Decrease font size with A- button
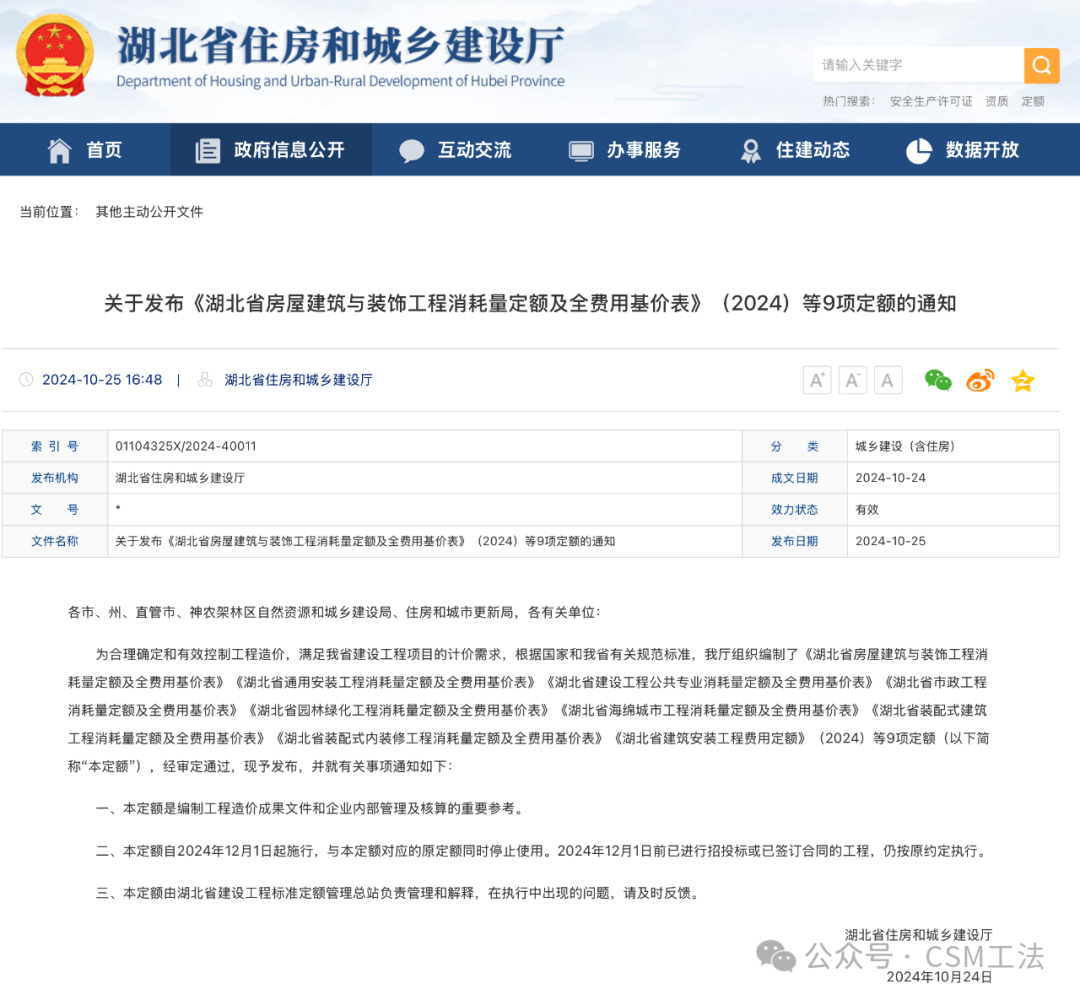 tap(852, 380)
